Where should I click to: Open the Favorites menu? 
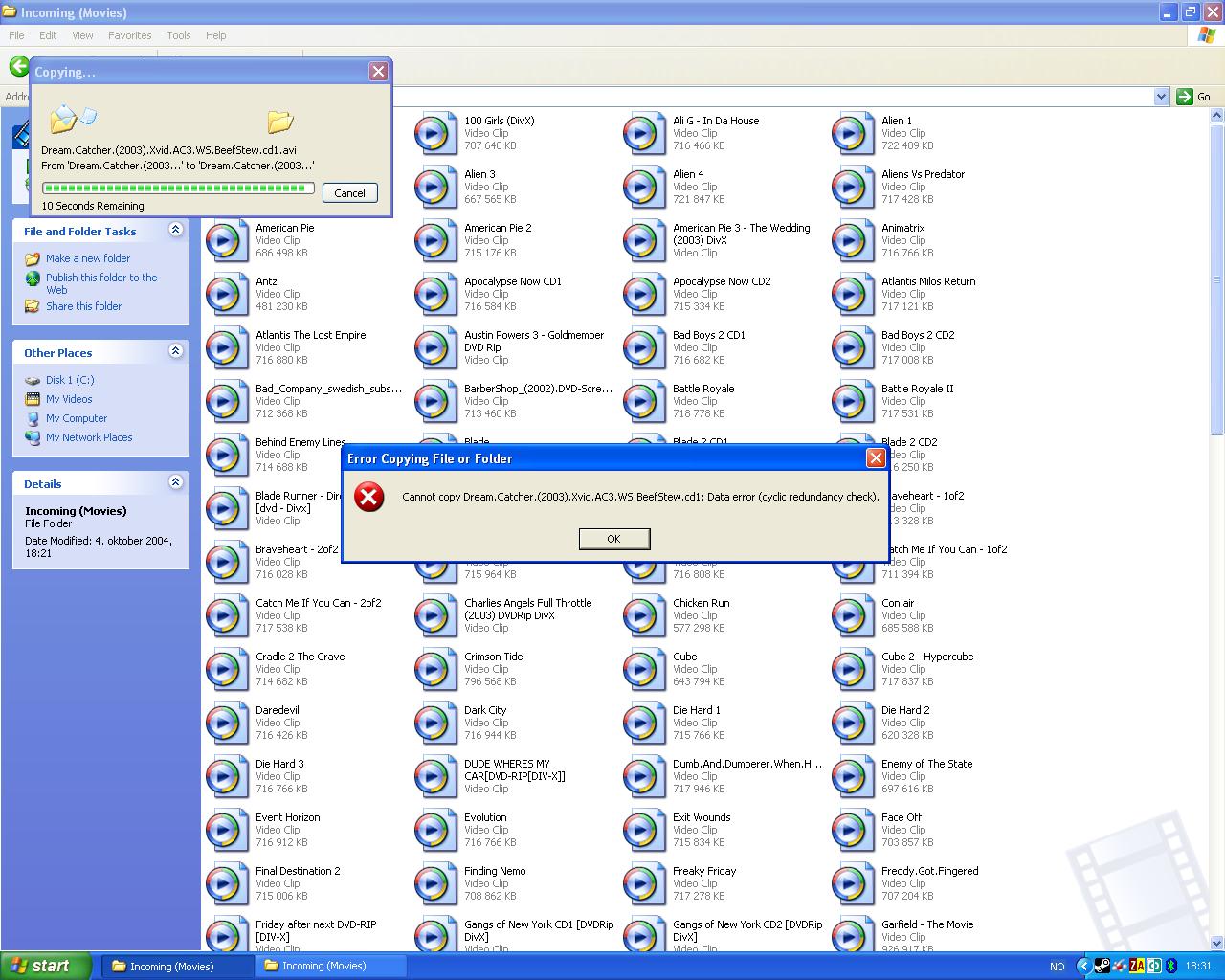pos(129,35)
